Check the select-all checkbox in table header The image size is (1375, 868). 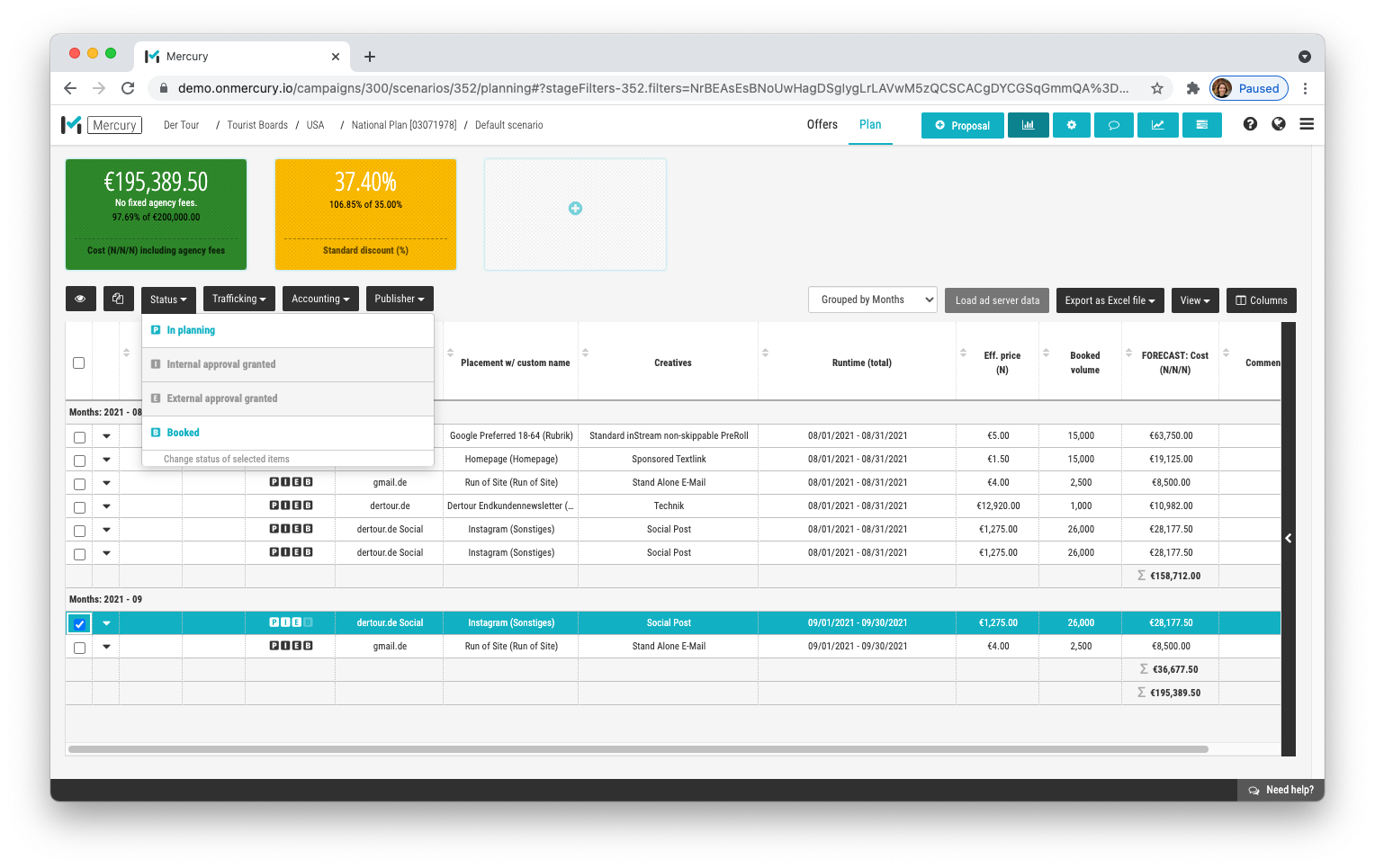78,362
